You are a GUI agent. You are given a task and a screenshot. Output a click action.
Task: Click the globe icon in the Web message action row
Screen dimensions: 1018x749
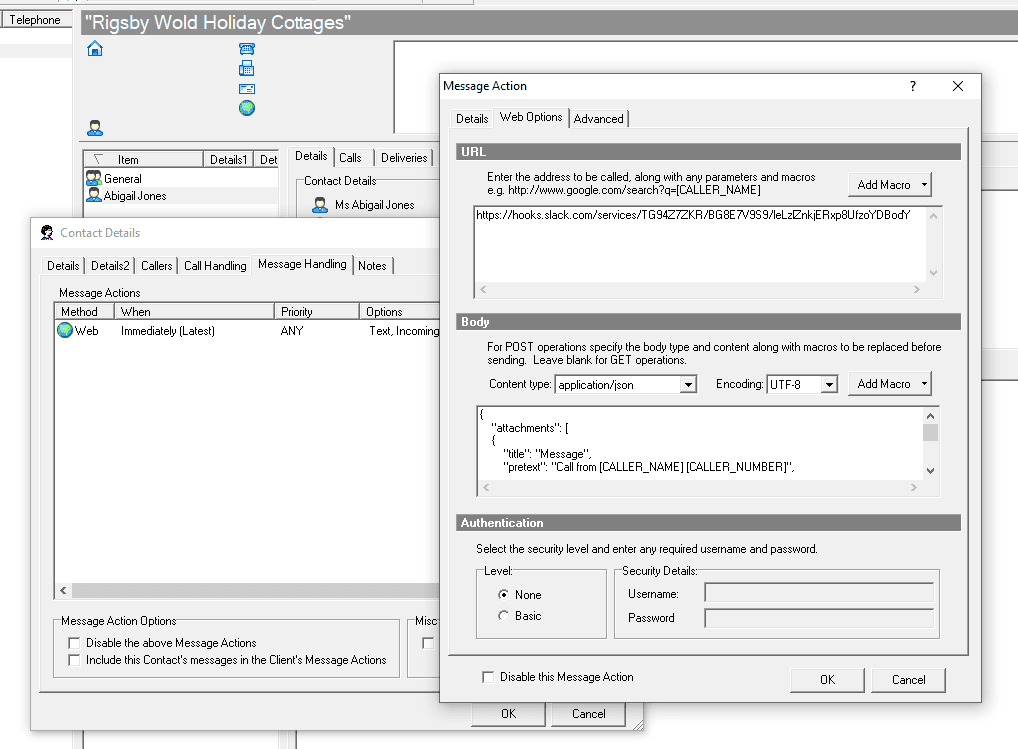pos(65,330)
